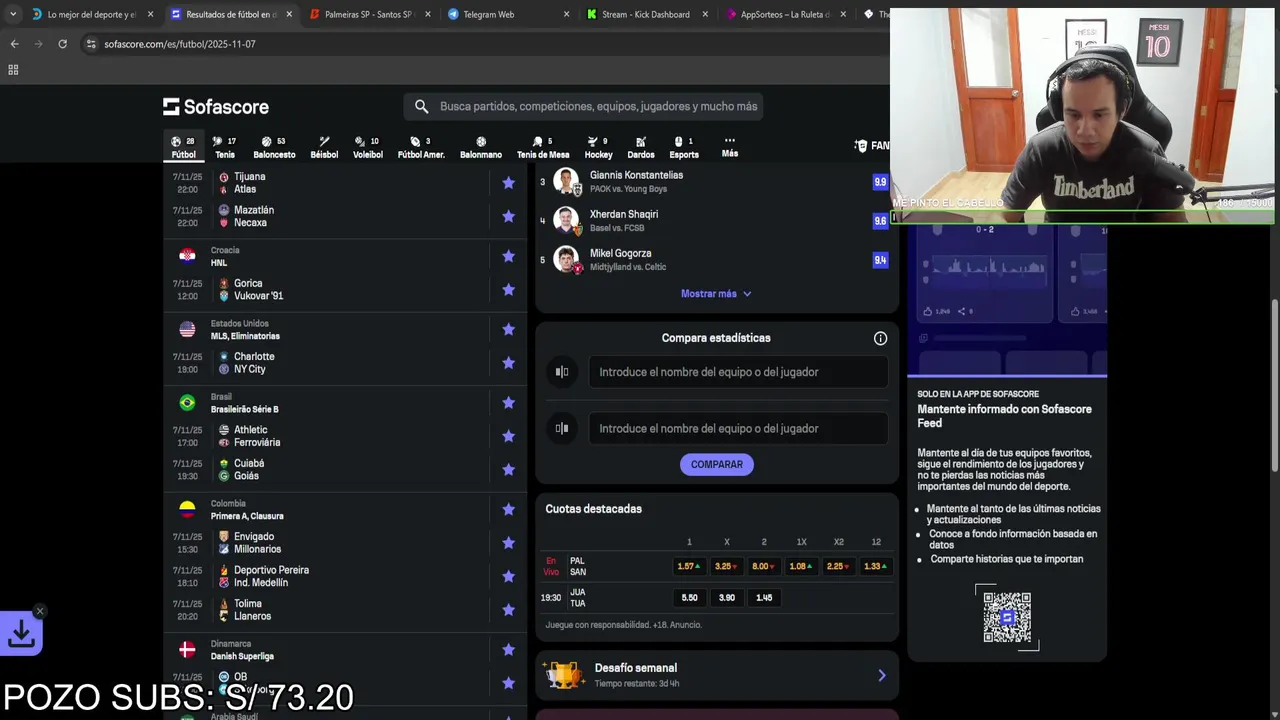The width and height of the screenshot is (1280, 720).
Task: Open the Desafío semanal arrow
Action: (x=881, y=675)
